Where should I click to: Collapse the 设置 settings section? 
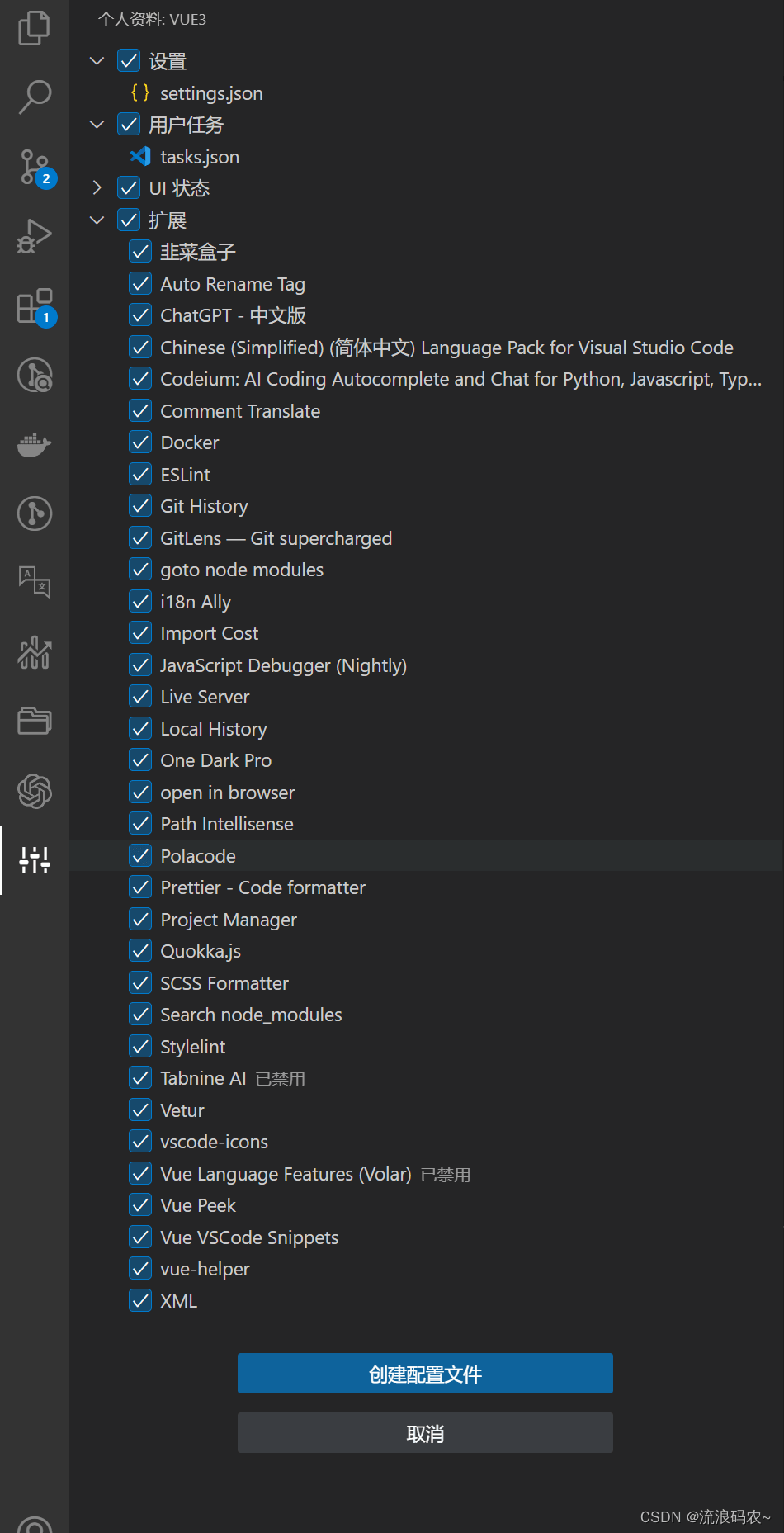pyautogui.click(x=97, y=61)
